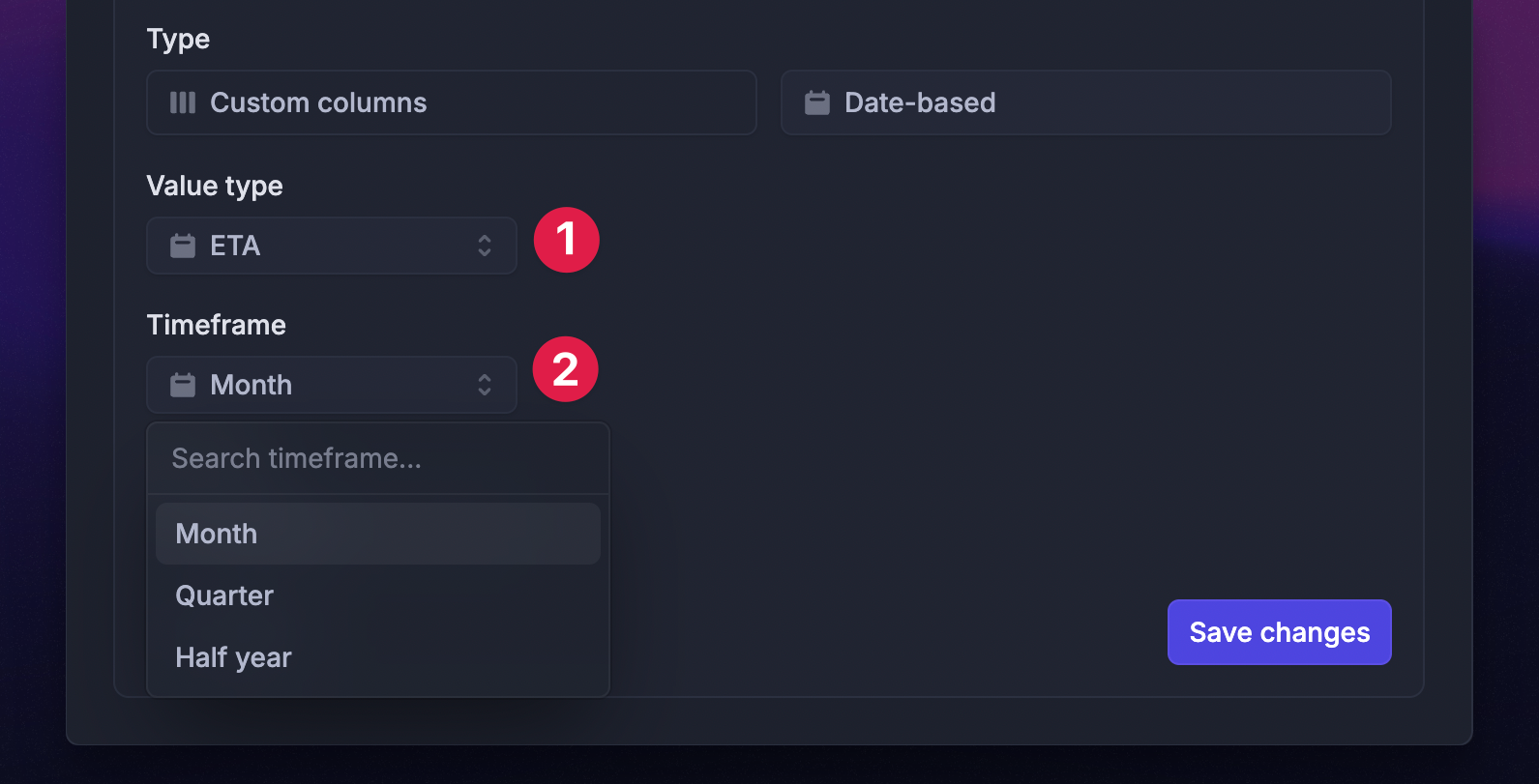This screenshot has height=784, width=1539.
Task: Select Quarter from the timeframe list
Action: (x=377, y=595)
